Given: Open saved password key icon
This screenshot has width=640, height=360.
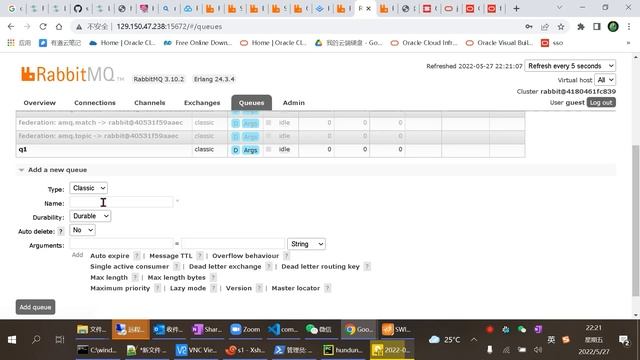Looking at the screenshot, I should point(529,27).
